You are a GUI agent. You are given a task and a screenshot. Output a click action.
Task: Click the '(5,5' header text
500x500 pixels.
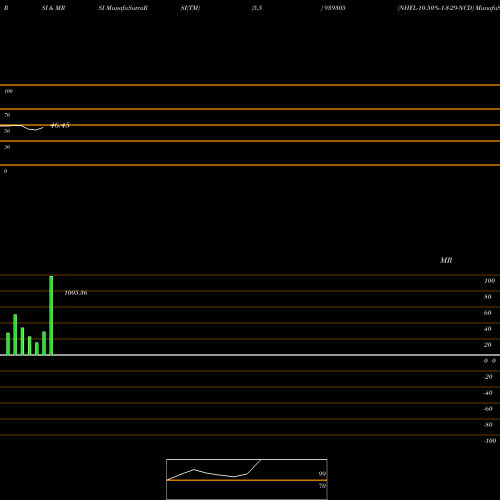click(x=257, y=8)
